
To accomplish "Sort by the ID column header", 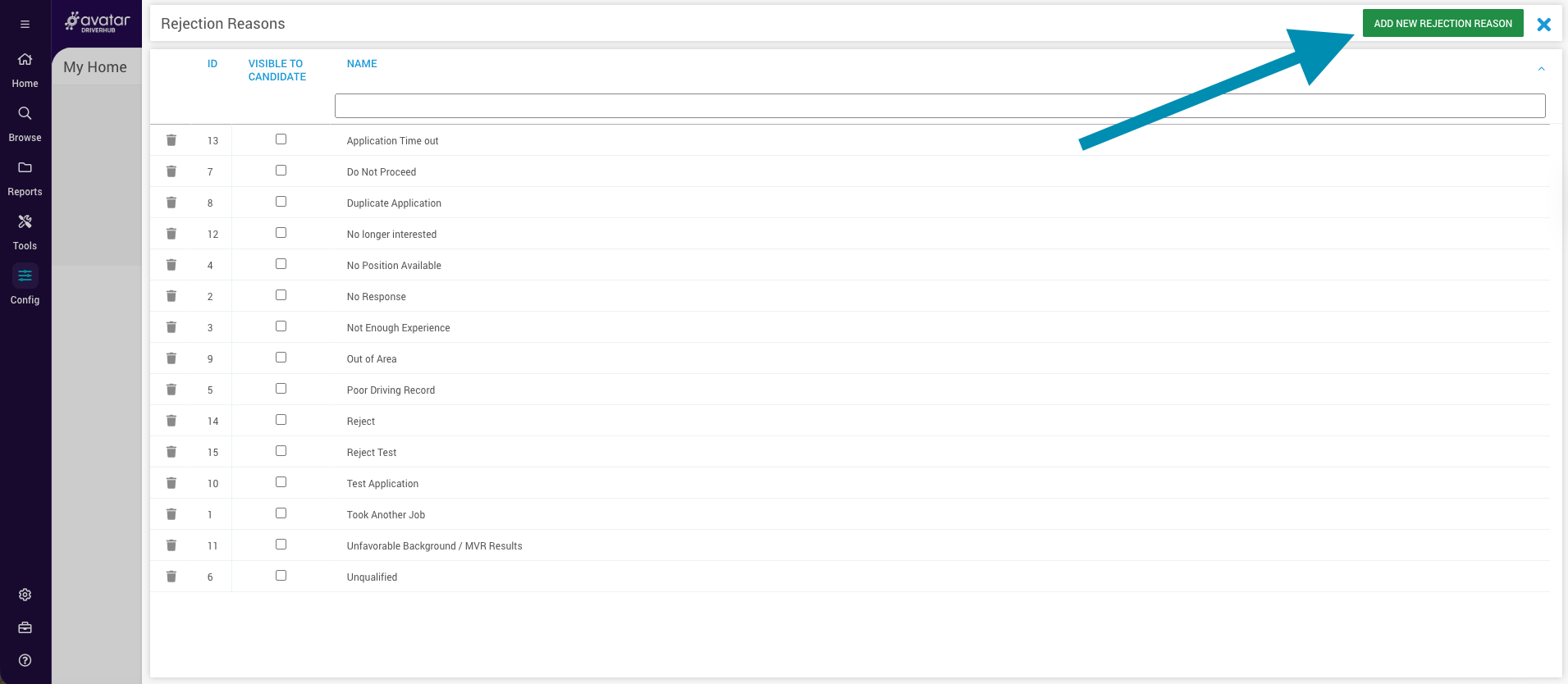I will (x=213, y=64).
